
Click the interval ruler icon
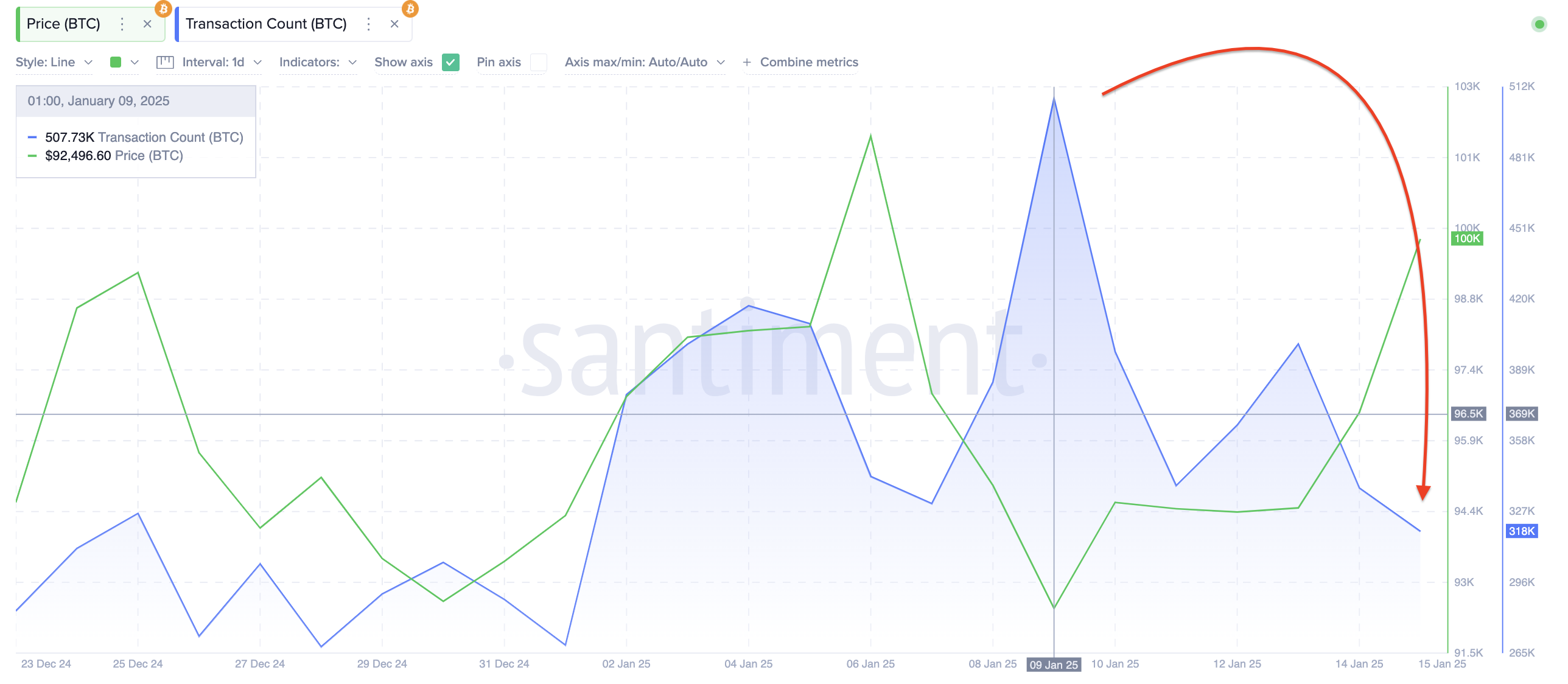[x=165, y=62]
